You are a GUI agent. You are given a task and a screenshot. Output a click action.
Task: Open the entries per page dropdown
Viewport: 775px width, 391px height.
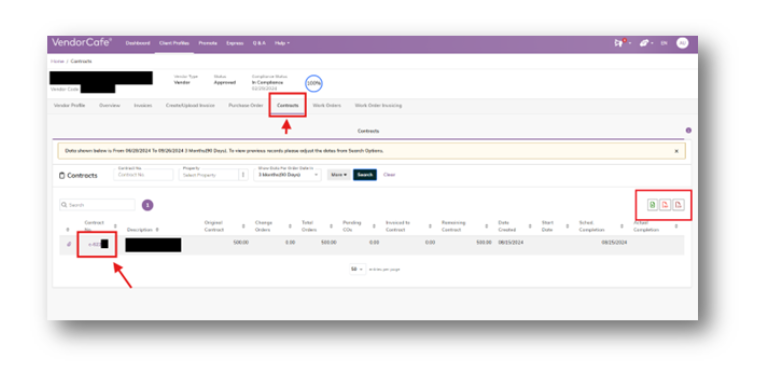357,269
